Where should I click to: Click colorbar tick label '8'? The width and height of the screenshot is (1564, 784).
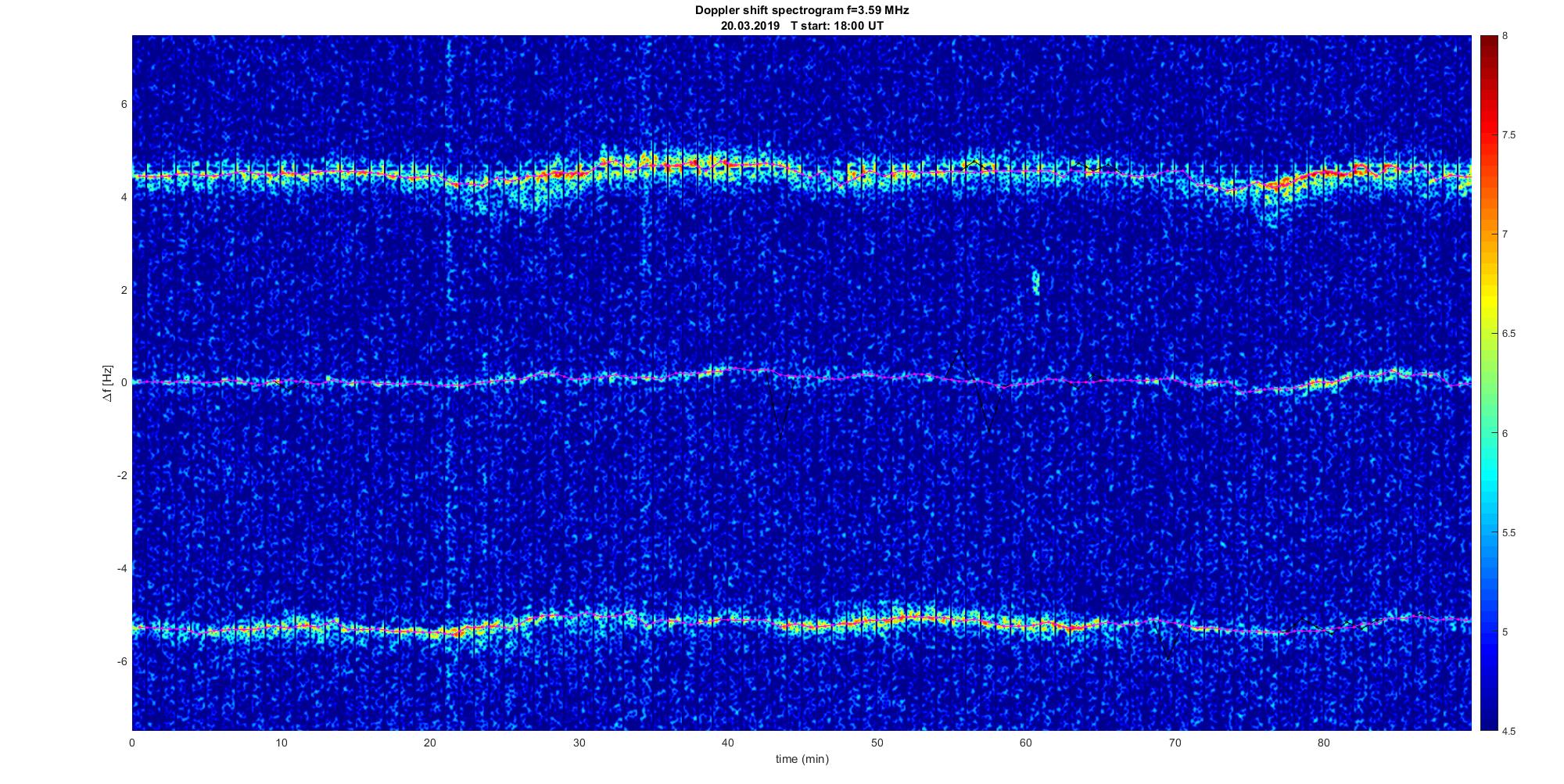(1505, 36)
